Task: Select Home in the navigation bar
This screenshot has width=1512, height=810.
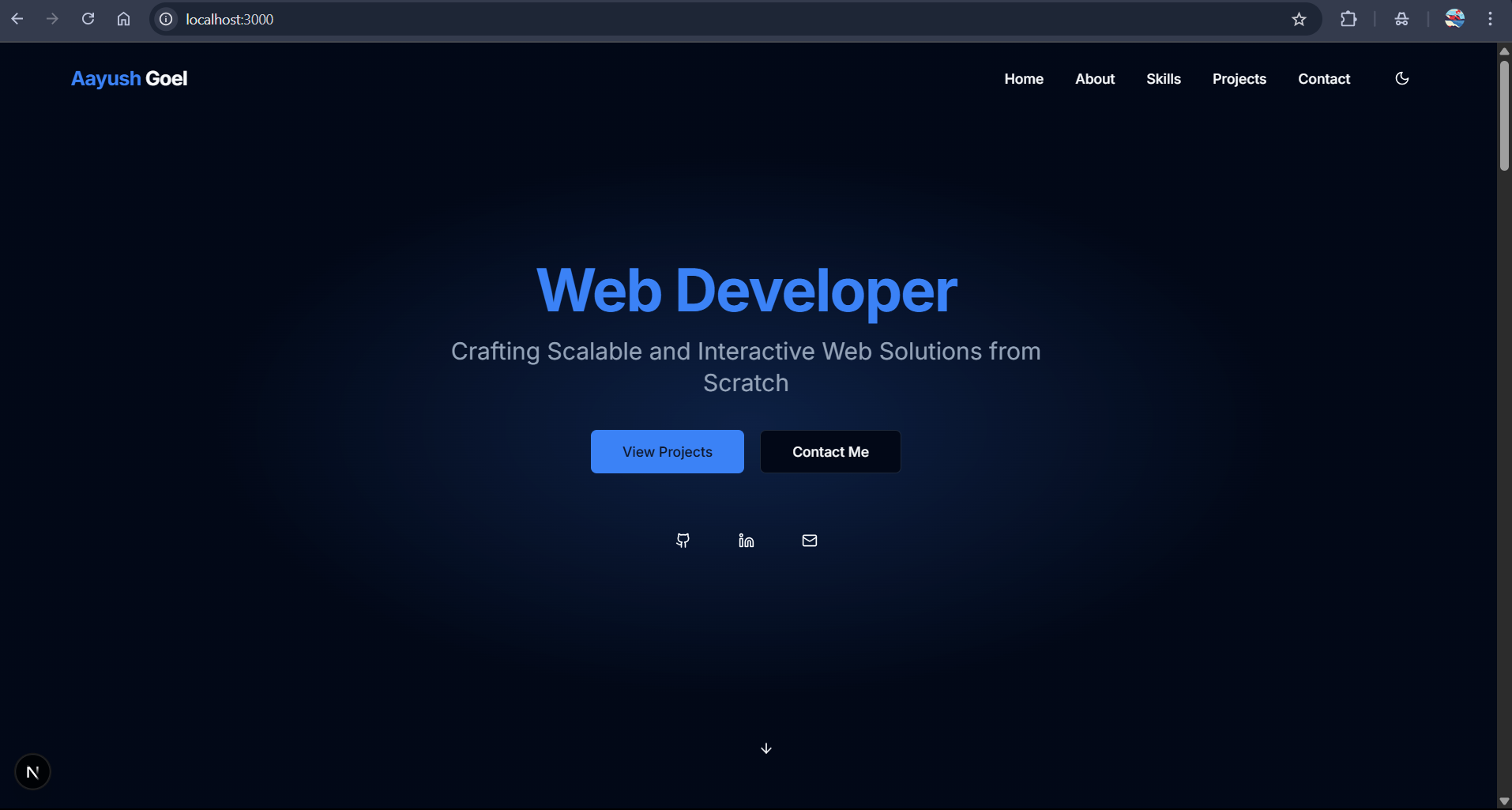Action: pyautogui.click(x=1024, y=78)
